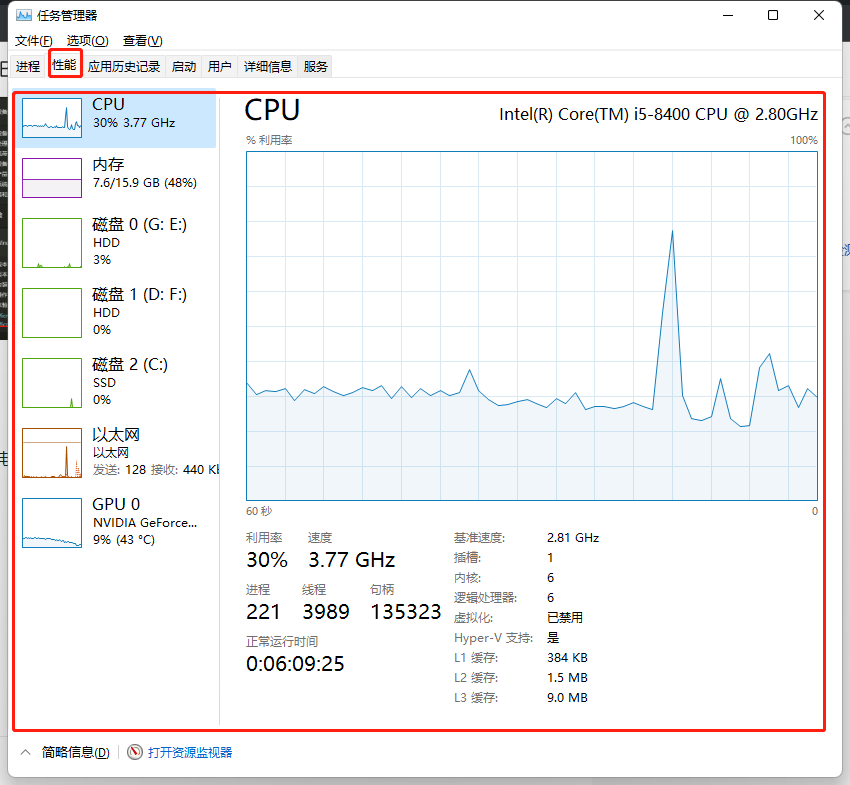Image resolution: width=850 pixels, height=785 pixels.
Task: Switch to the 进程 tab
Action: pos(28,66)
